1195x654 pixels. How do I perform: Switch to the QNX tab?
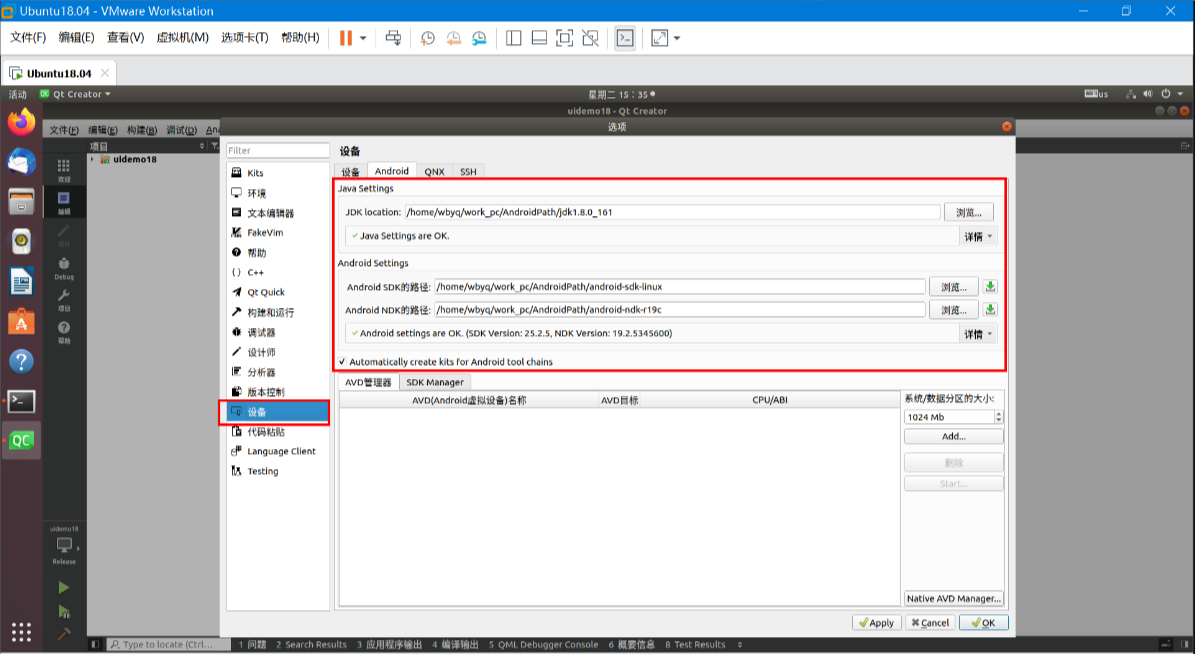(x=434, y=171)
